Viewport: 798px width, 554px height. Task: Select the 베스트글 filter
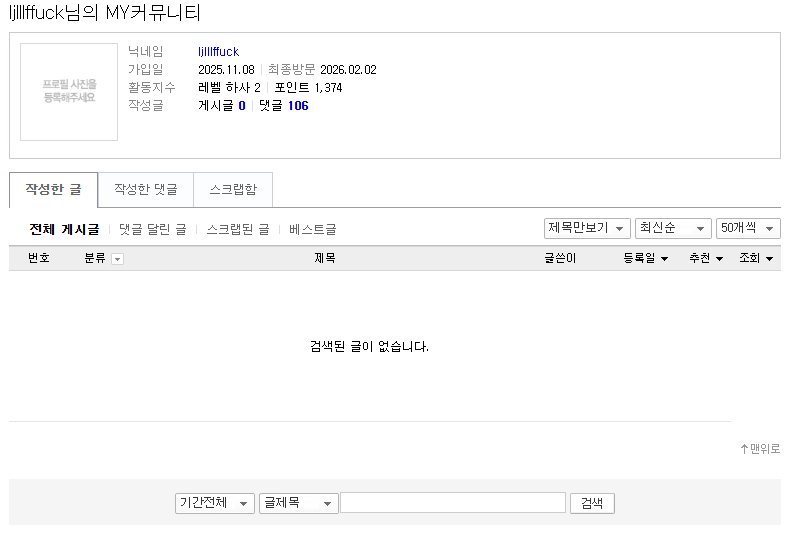coord(312,229)
